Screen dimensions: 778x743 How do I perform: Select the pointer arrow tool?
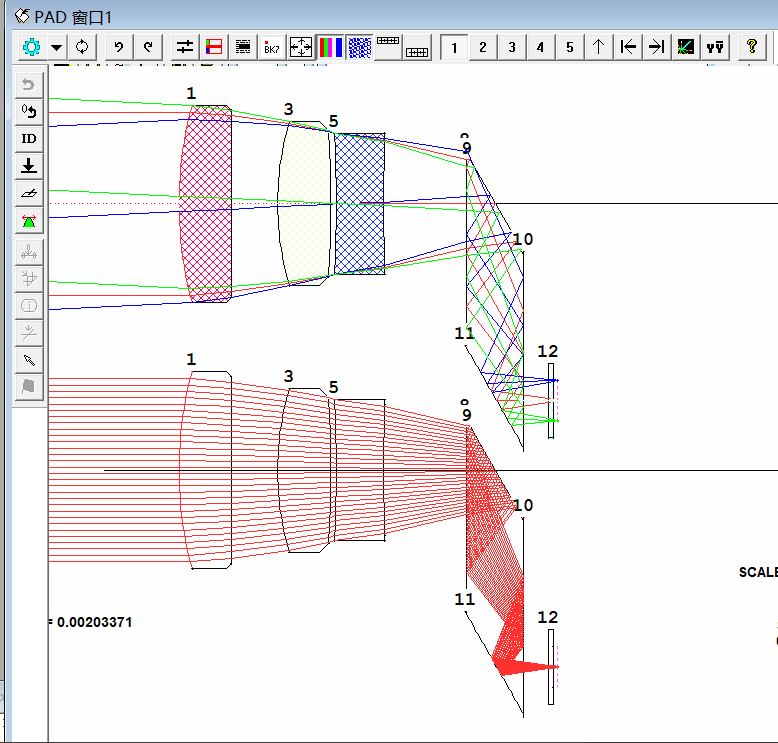point(29,359)
